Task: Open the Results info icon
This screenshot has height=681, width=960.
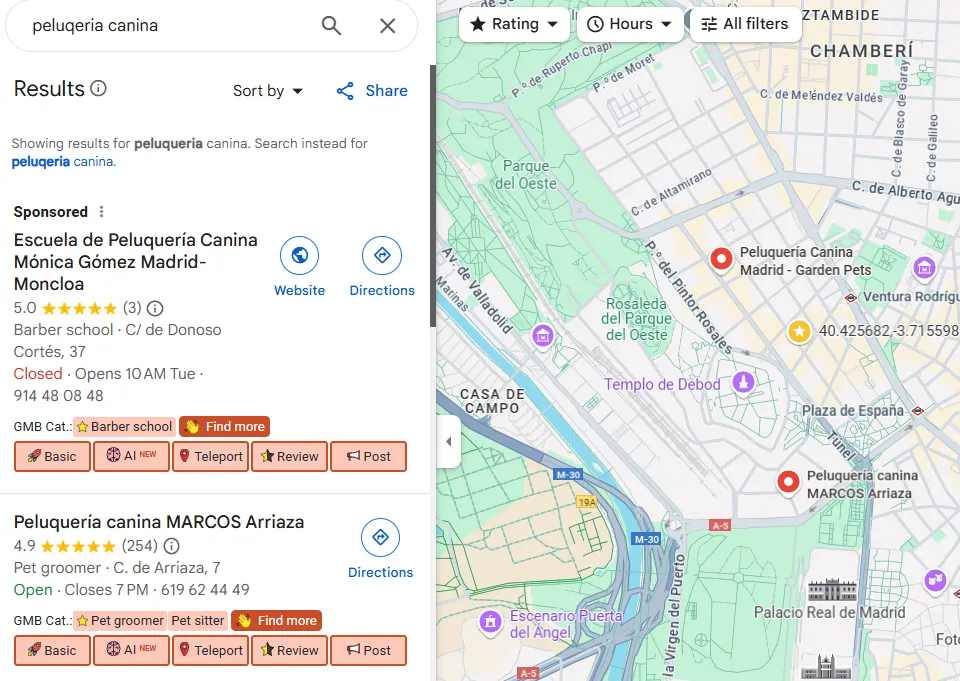Action: 99,88
